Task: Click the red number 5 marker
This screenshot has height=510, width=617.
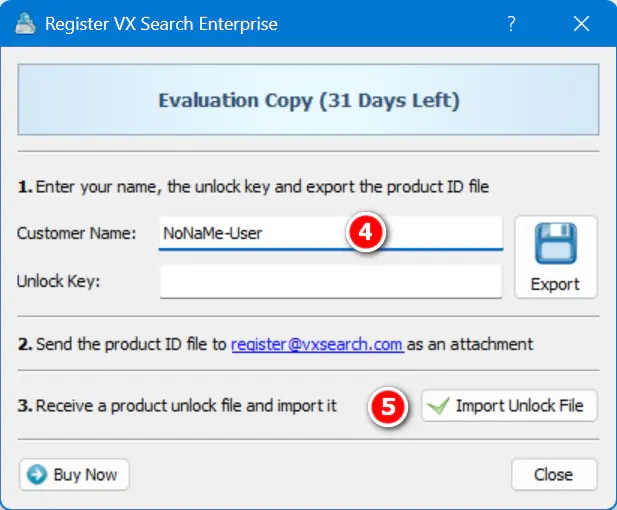Action: [388, 407]
